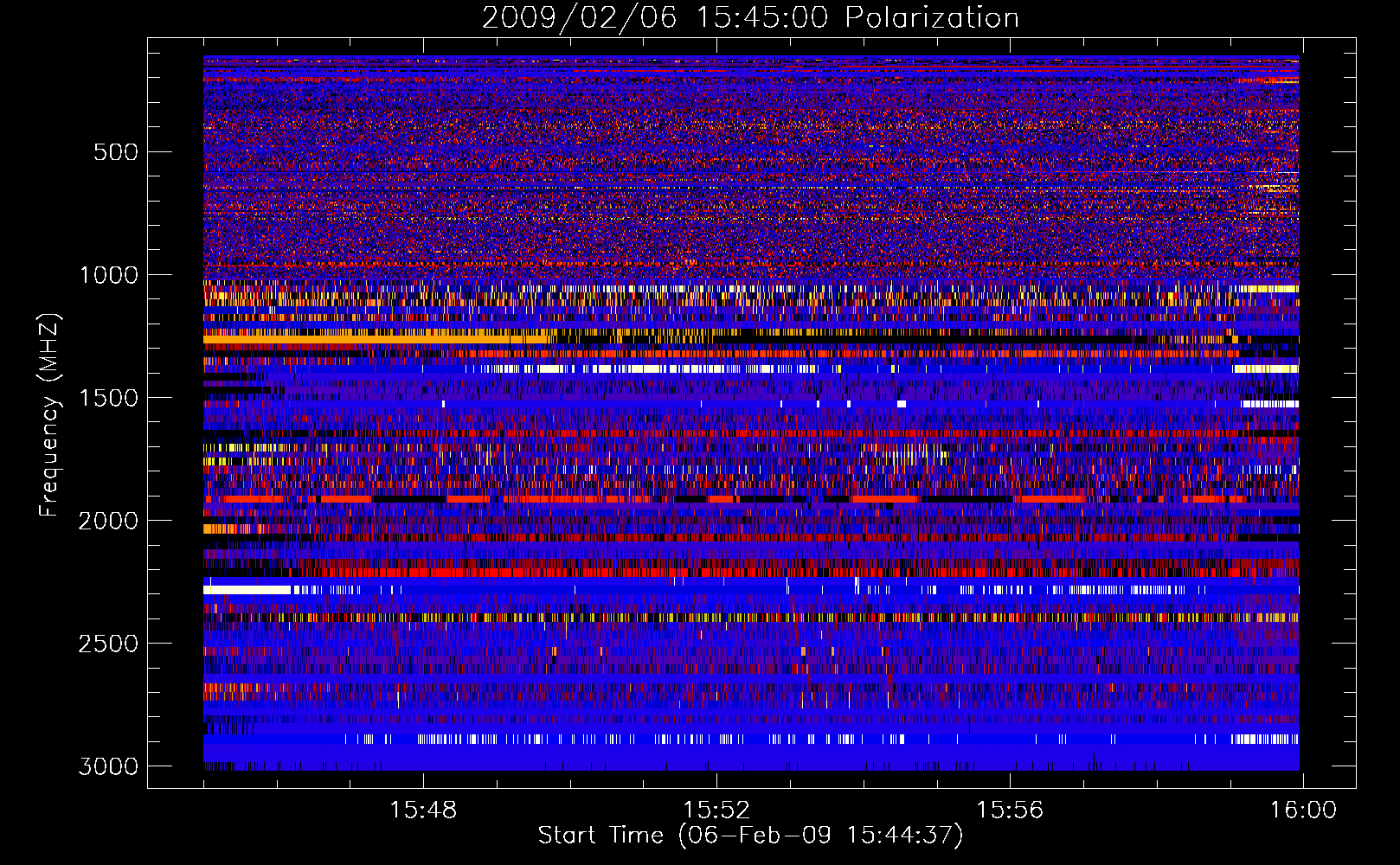Select the '1000' frequency axis label
Viewport: 1400px width, 865px height.
(109, 275)
